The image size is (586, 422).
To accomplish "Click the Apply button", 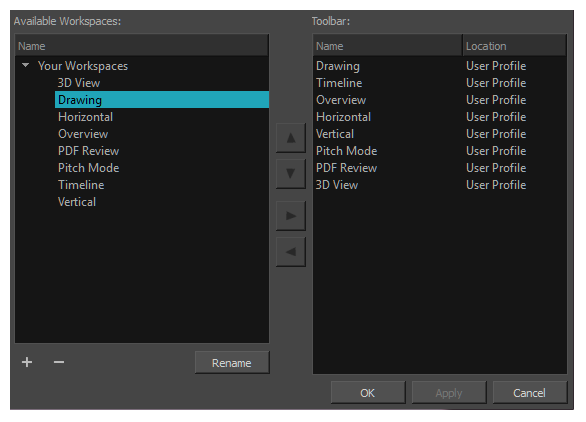I will tap(449, 392).
